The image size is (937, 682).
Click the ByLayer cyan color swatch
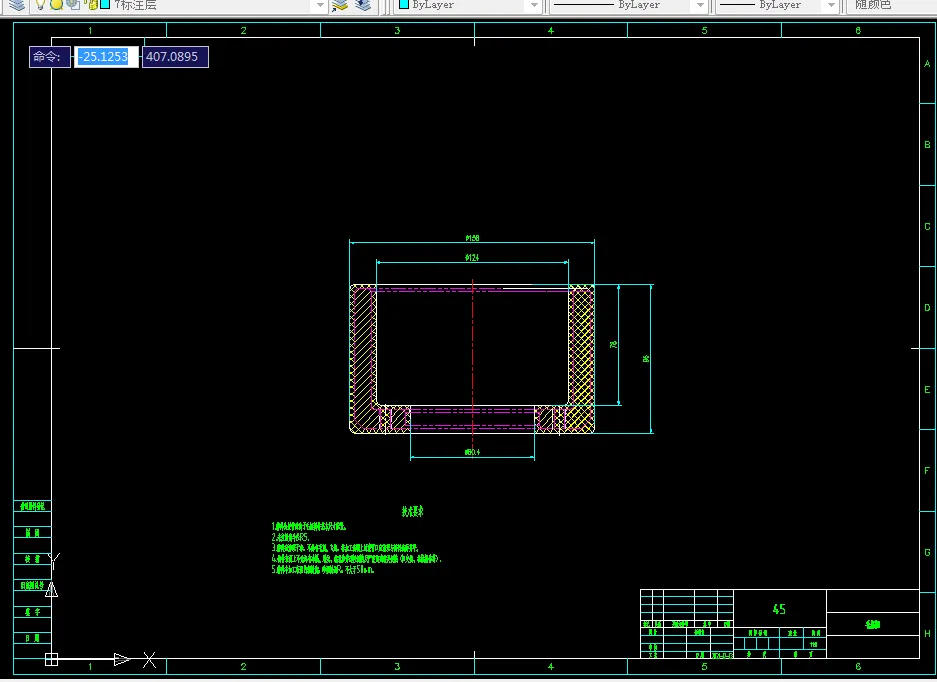[x=404, y=5]
